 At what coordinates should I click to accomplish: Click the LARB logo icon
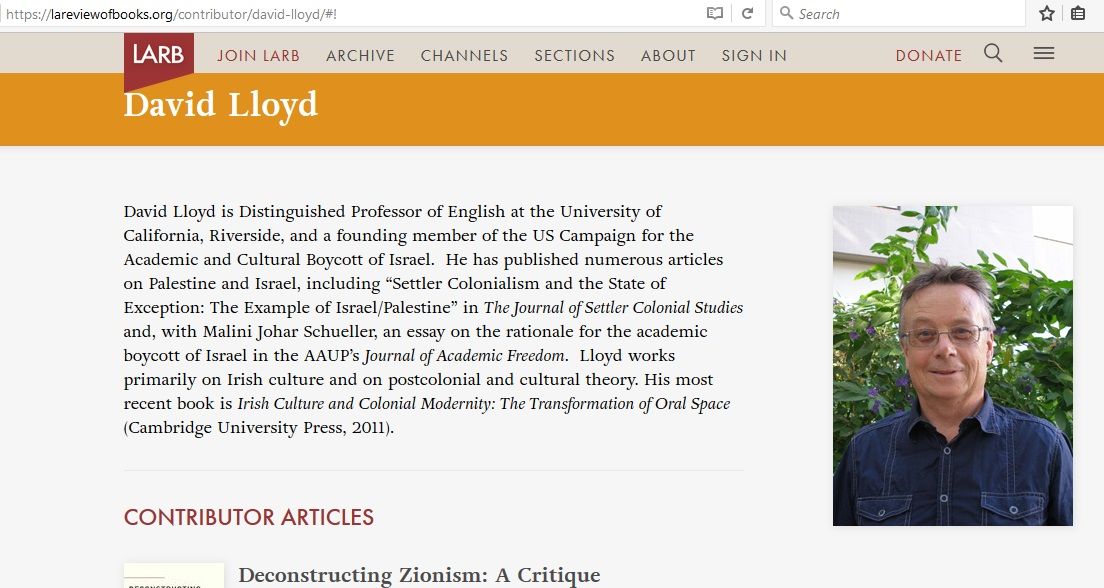pos(158,56)
